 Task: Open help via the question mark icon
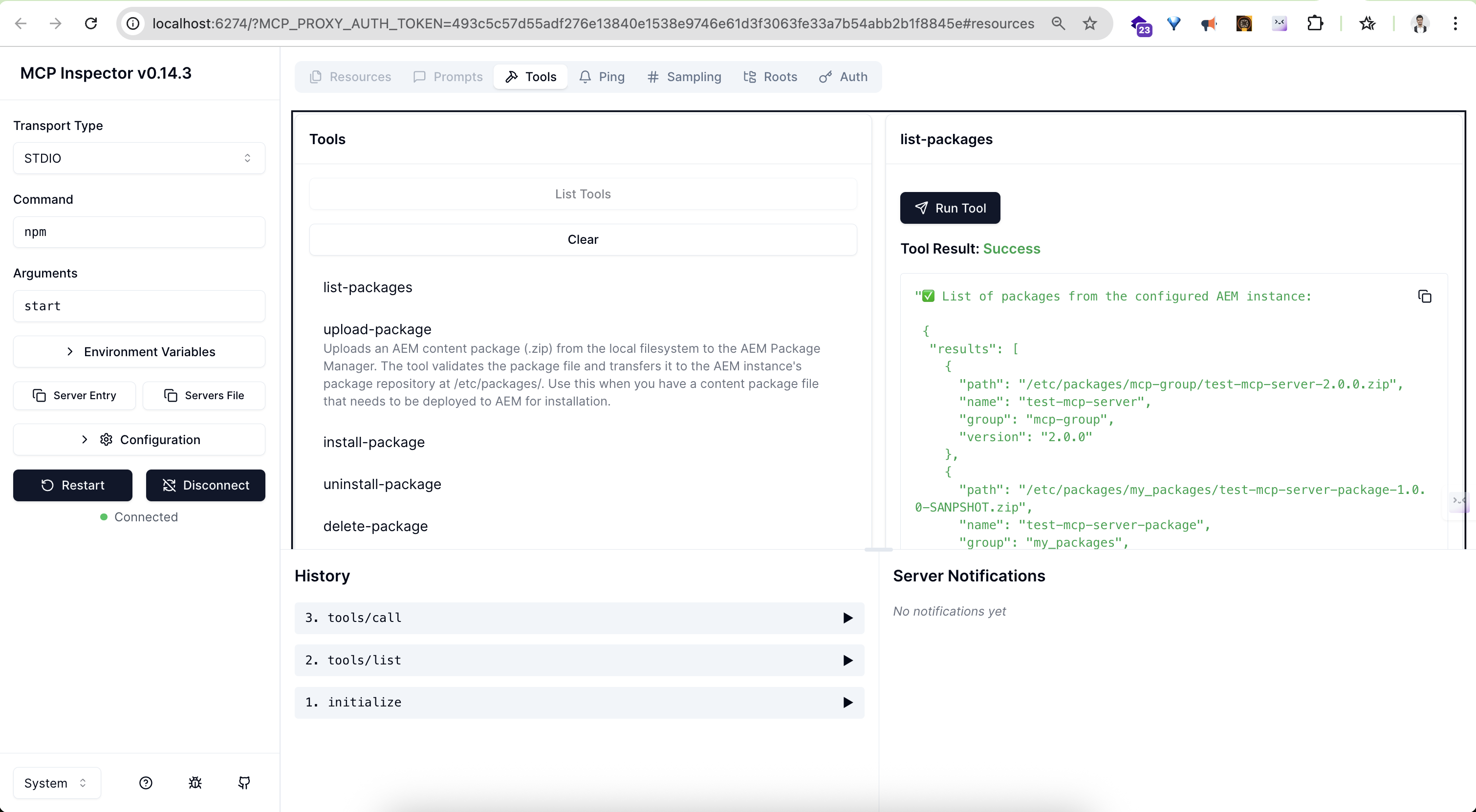pos(146,783)
